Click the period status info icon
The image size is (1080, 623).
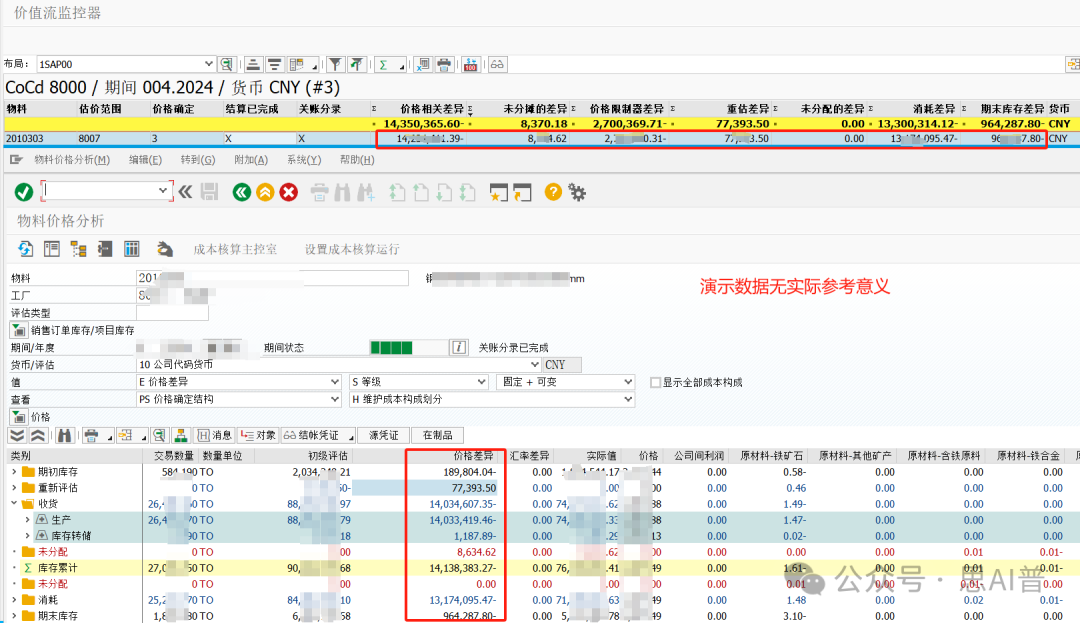(x=459, y=347)
